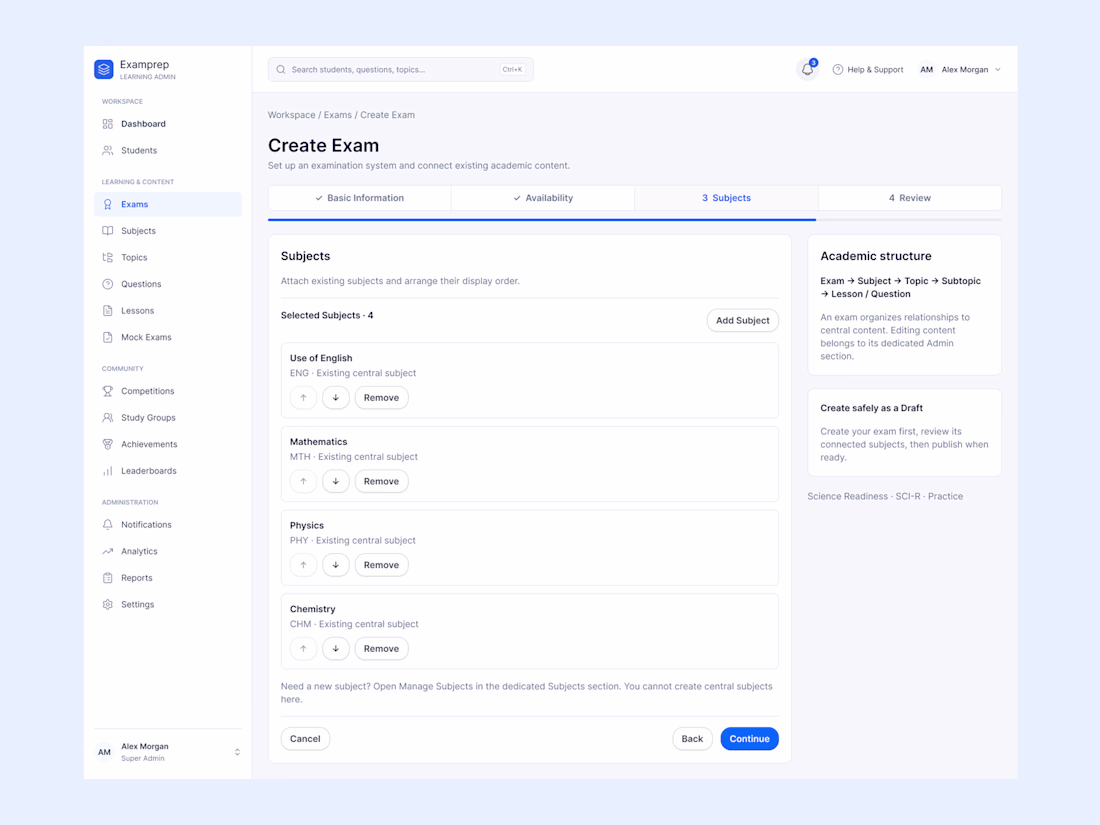Cancel exam creation
Image resolution: width=1100 pixels, height=825 pixels.
point(305,739)
